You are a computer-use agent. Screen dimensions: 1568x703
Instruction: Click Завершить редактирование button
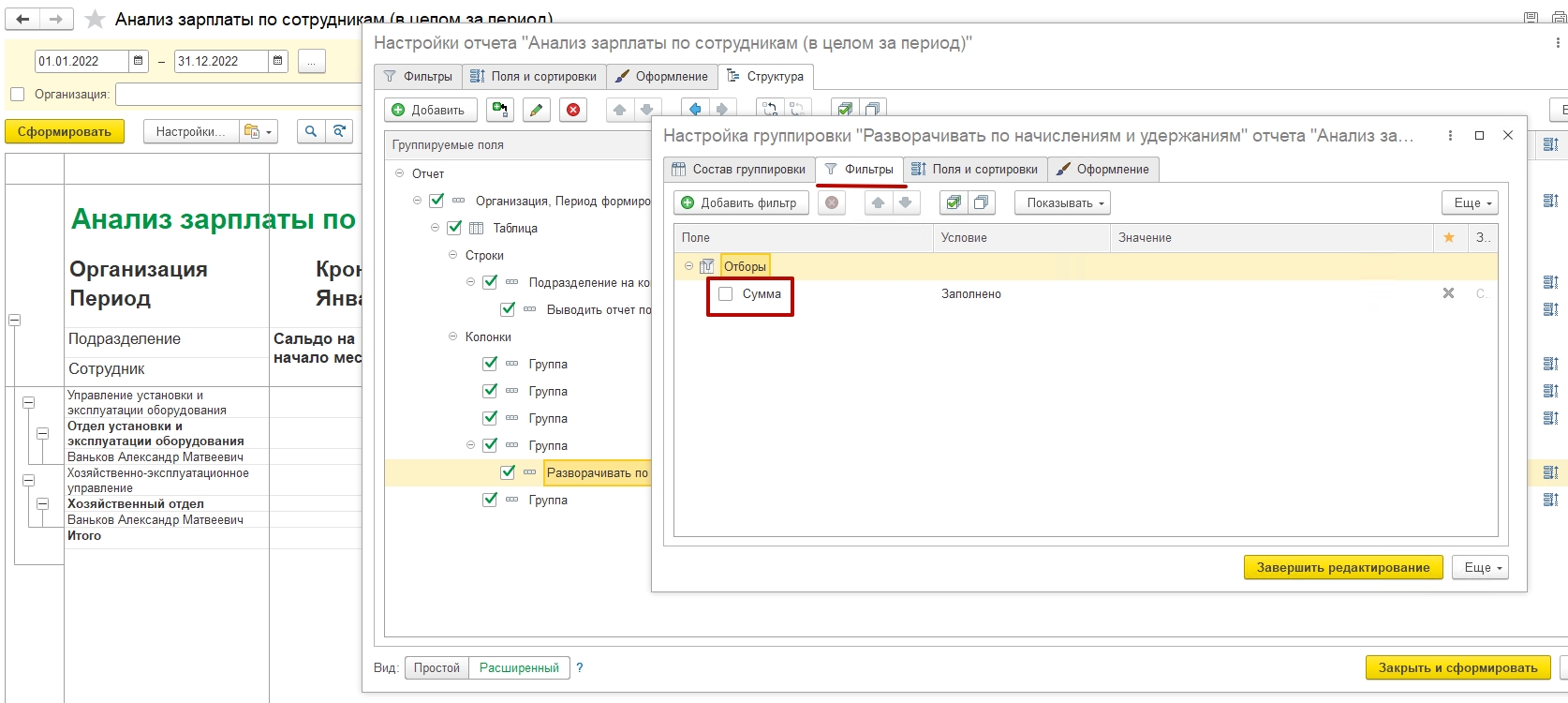1342,567
